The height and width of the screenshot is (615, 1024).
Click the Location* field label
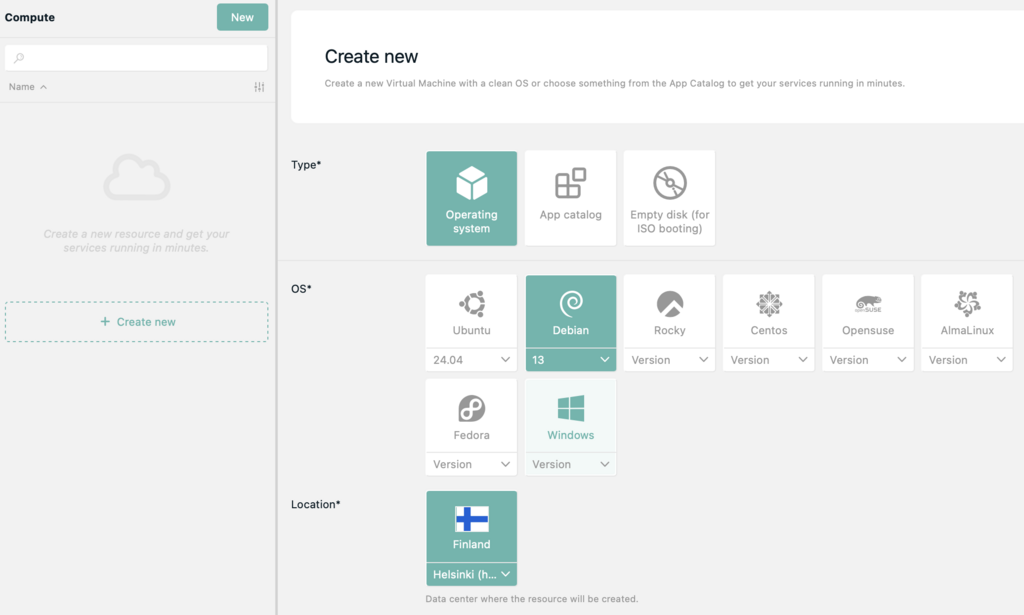(x=315, y=504)
